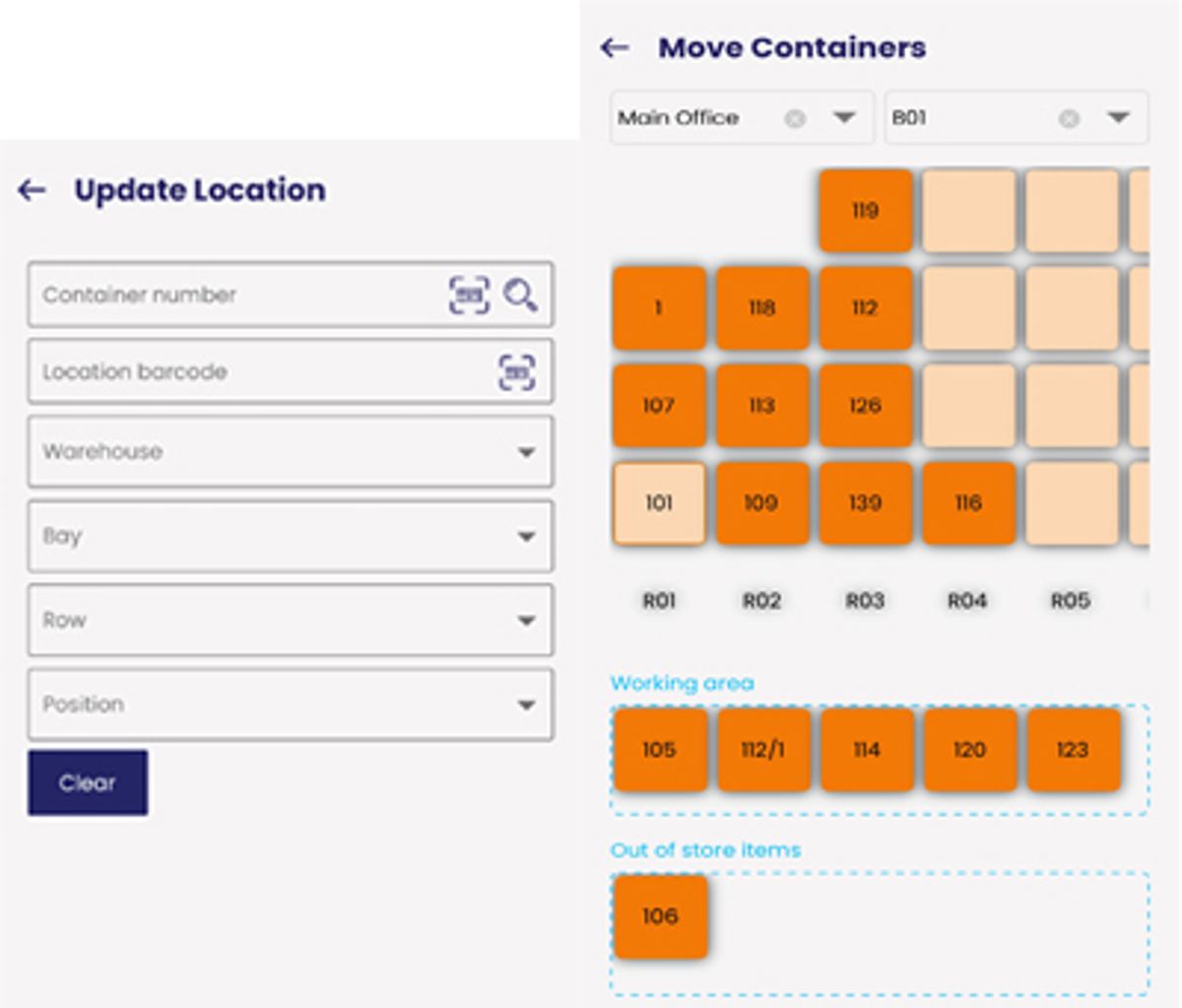
Task: Select container 119 in the grid
Action: point(865,210)
